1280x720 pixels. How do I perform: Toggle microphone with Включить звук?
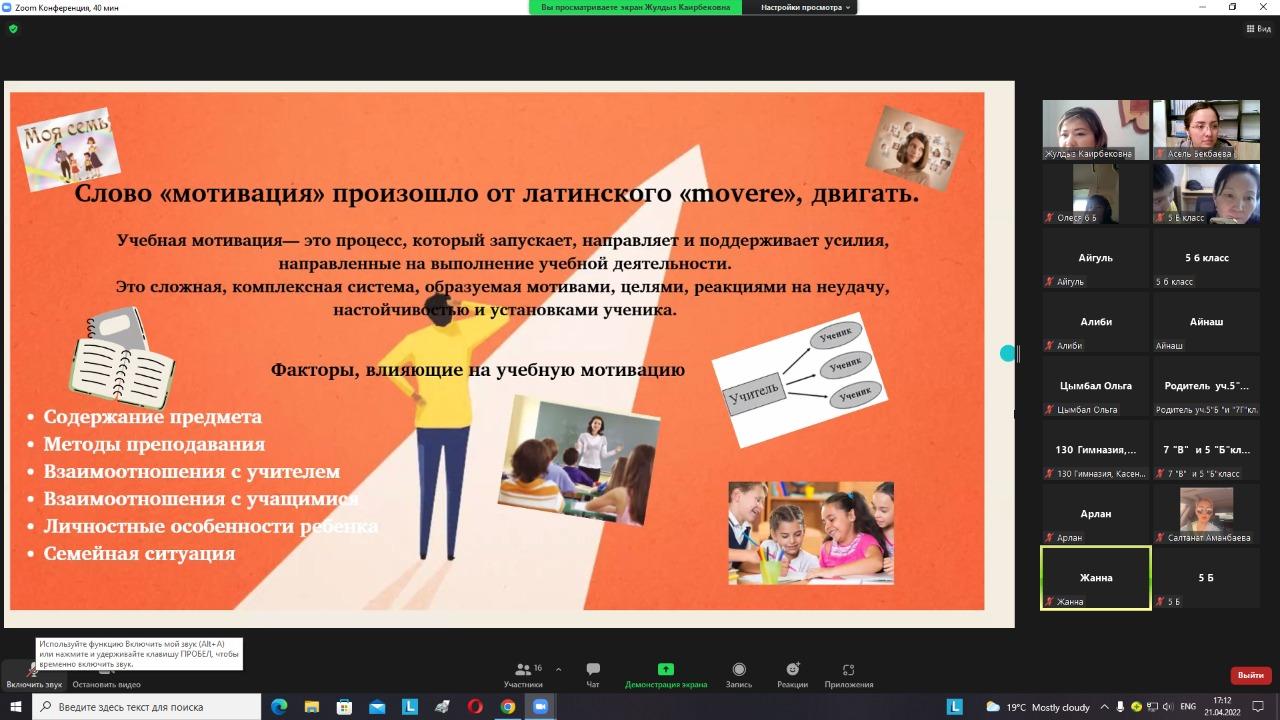tap(33, 675)
